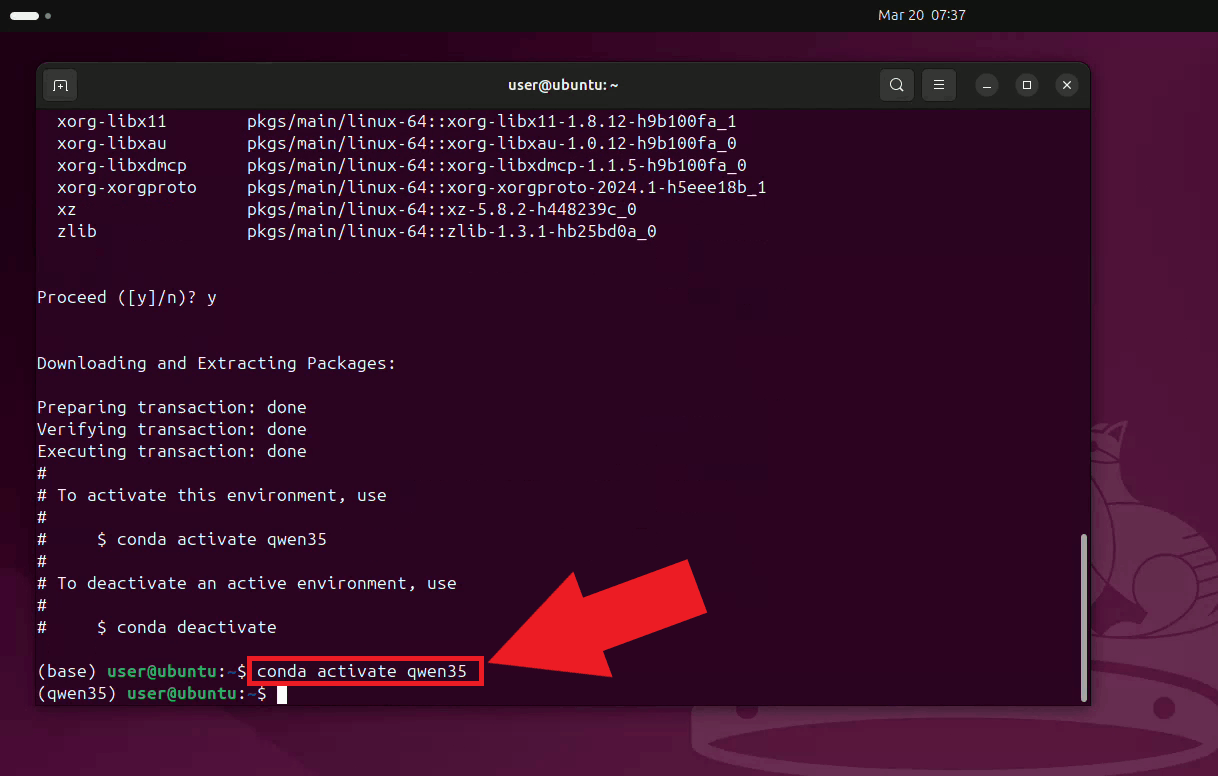Click the zlib package name

tap(77, 231)
